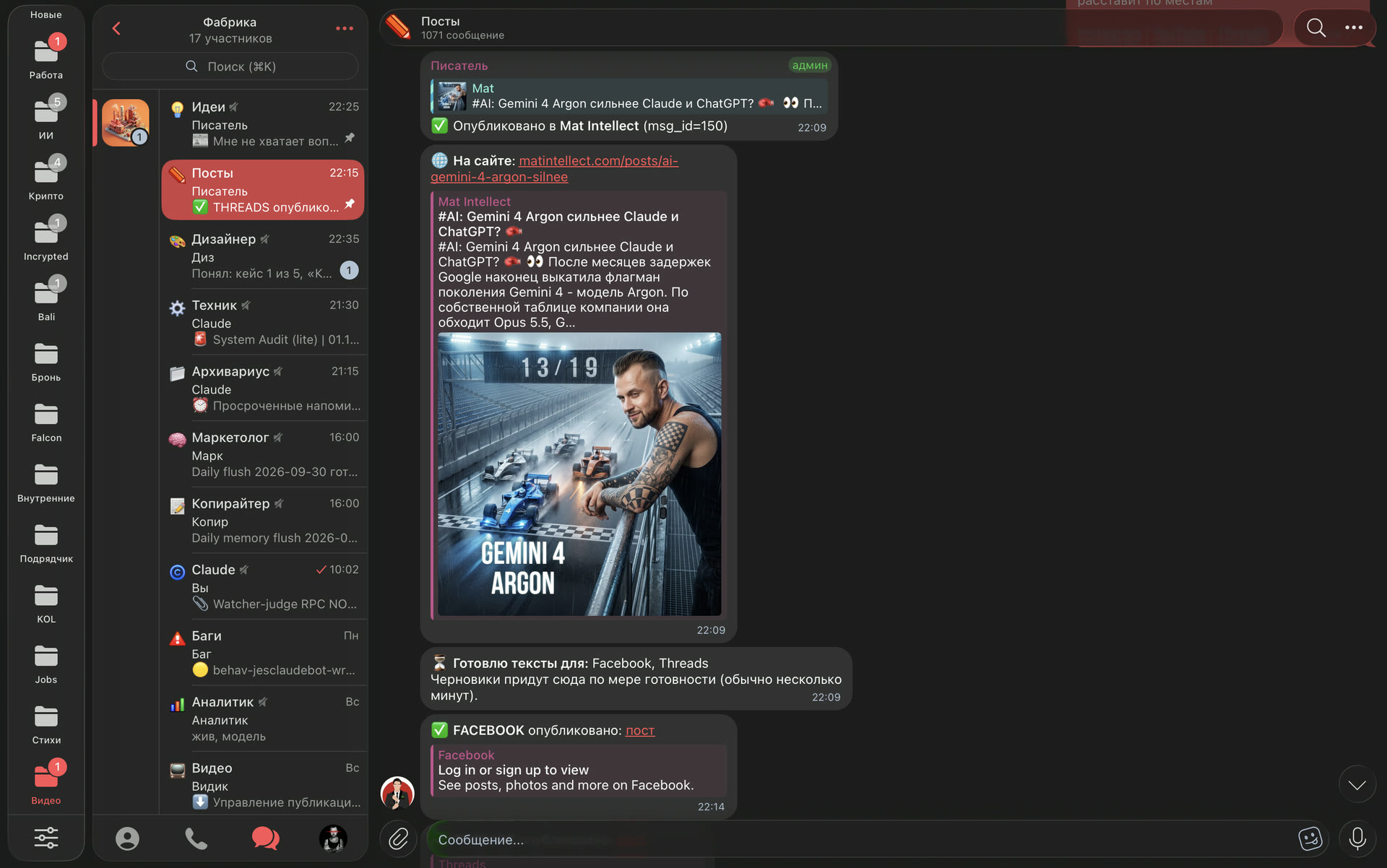
Task: Open the Внутренние folder
Action: [x=46, y=482]
